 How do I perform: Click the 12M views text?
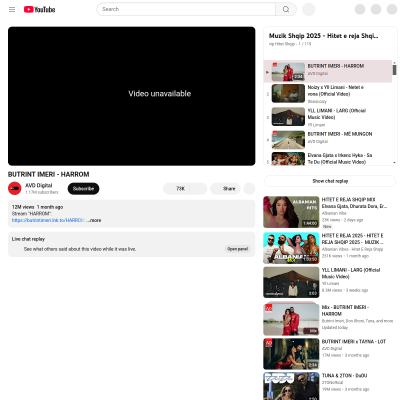click(23, 207)
